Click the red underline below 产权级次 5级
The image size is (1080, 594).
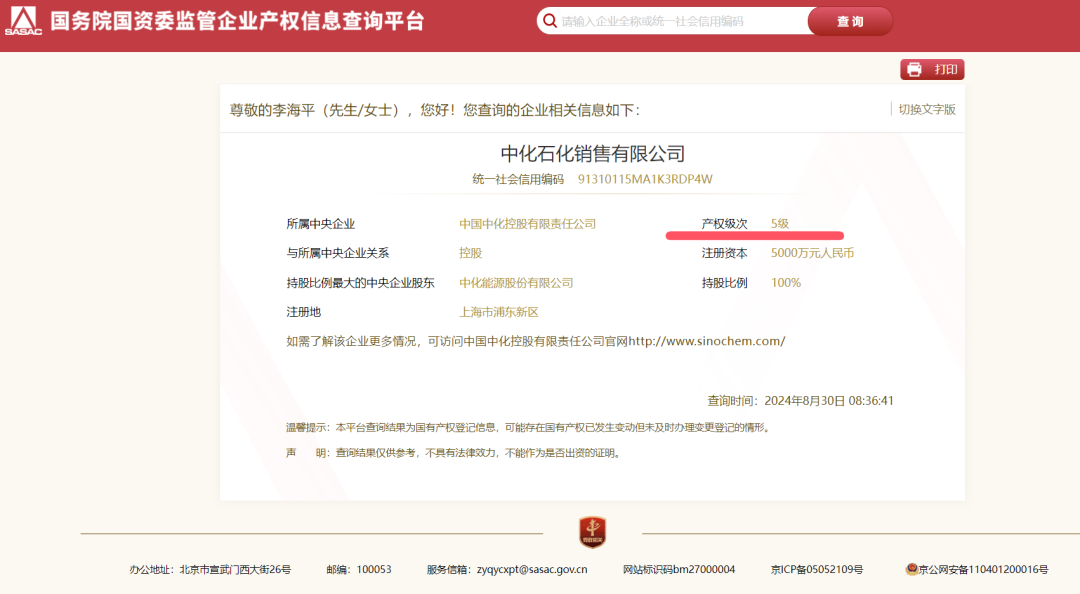755,235
